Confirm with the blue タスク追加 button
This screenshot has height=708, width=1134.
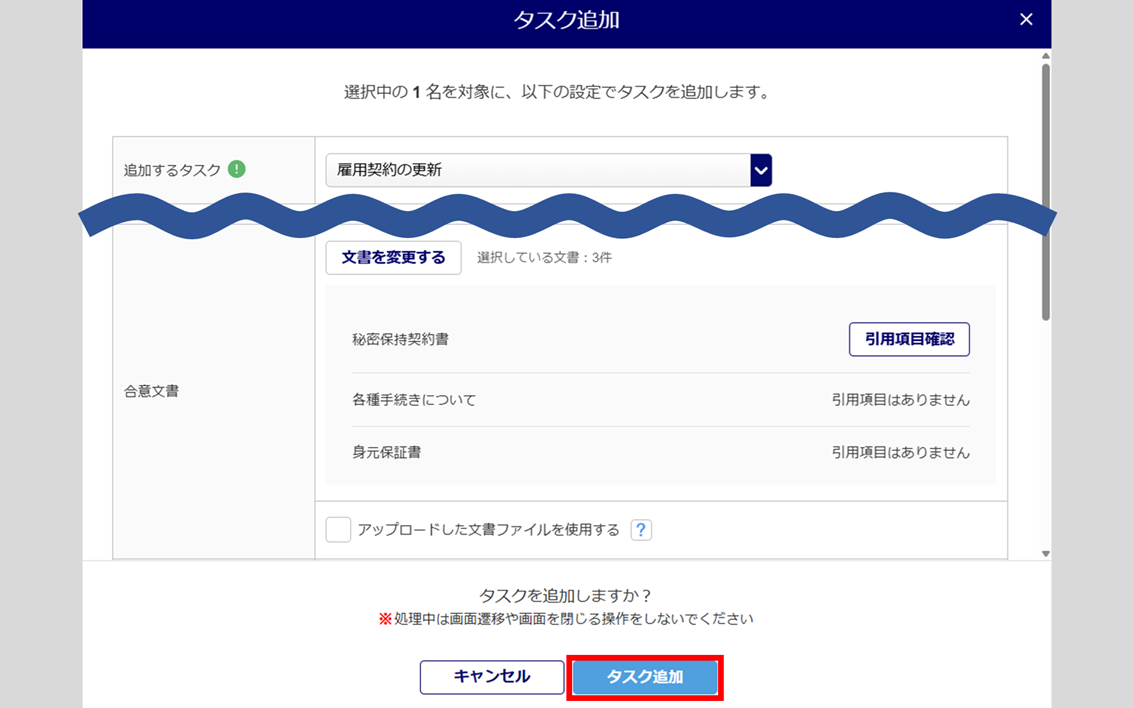[645, 677]
